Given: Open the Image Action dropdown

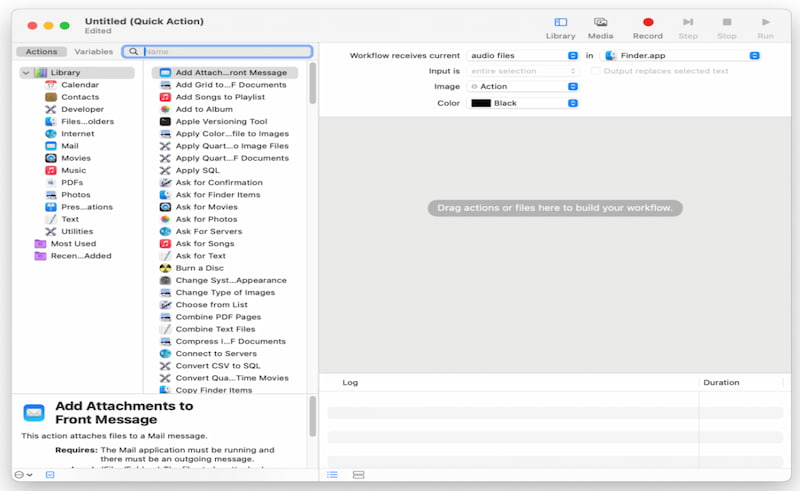Looking at the screenshot, I should click(523, 87).
